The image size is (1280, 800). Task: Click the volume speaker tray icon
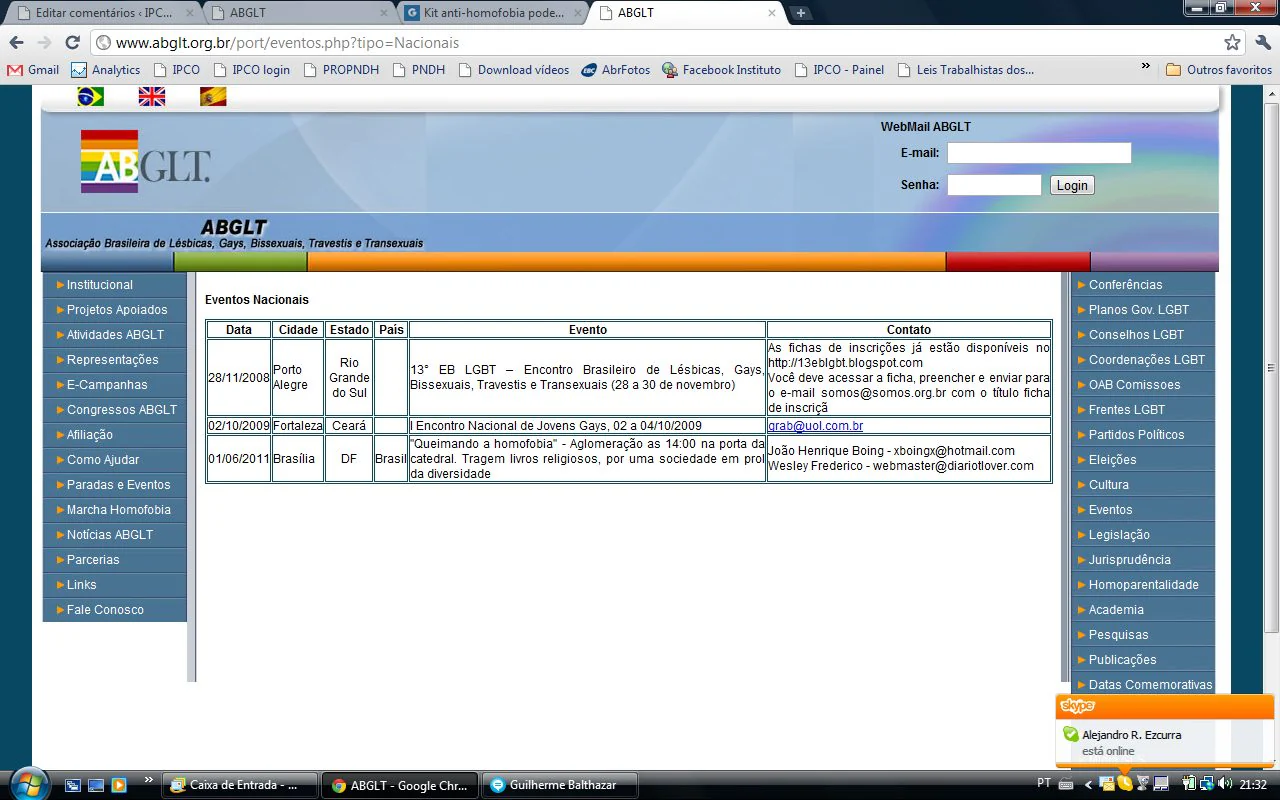pos(1226,784)
